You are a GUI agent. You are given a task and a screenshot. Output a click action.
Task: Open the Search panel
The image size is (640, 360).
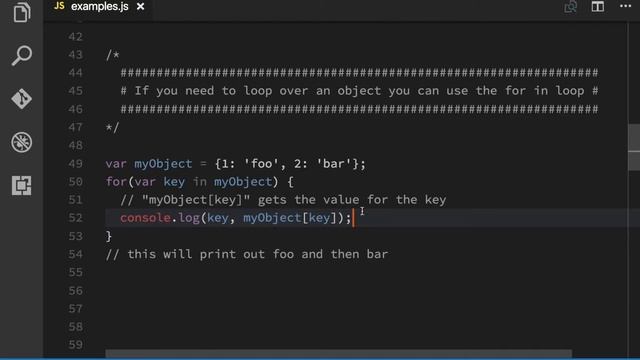point(22,56)
